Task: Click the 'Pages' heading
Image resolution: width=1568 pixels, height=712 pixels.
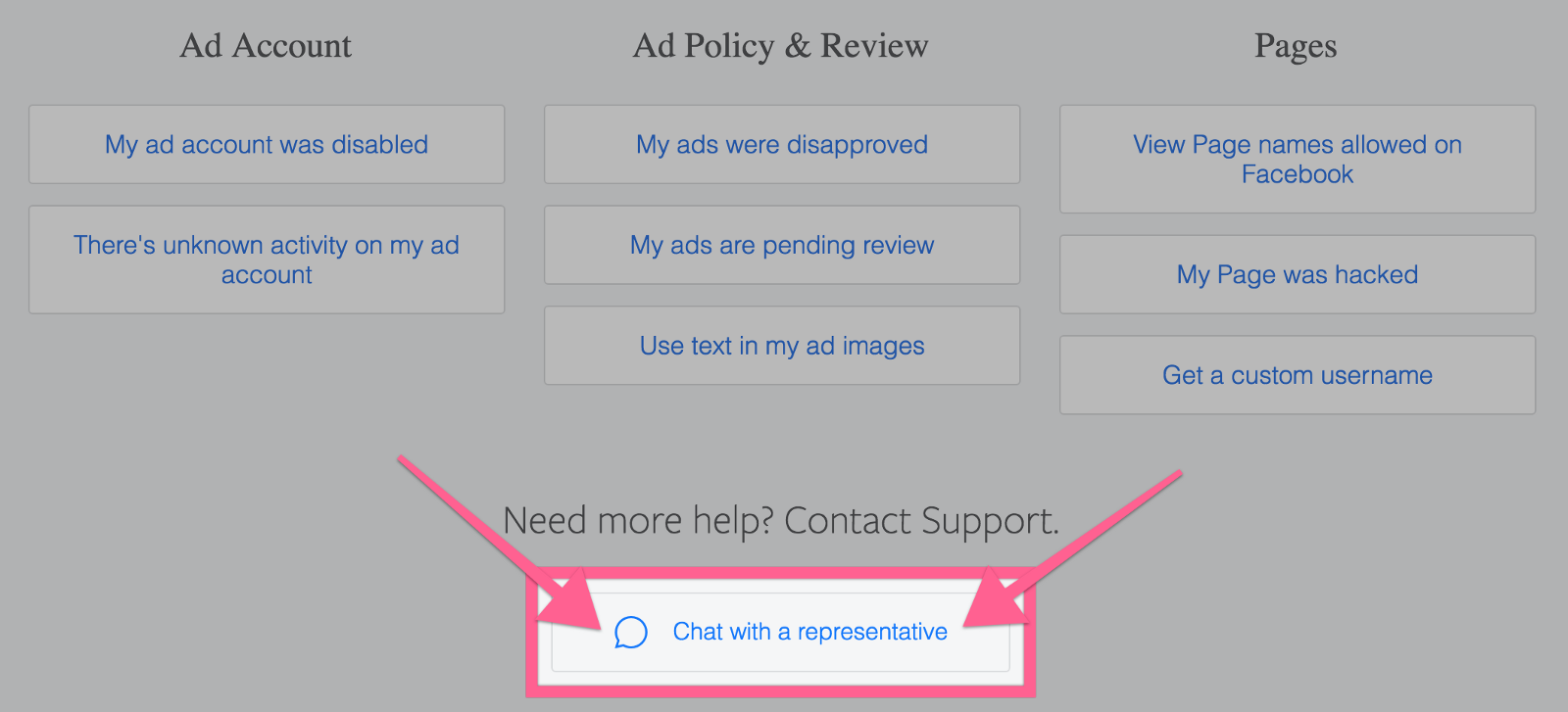Action: pyautogui.click(x=1296, y=46)
